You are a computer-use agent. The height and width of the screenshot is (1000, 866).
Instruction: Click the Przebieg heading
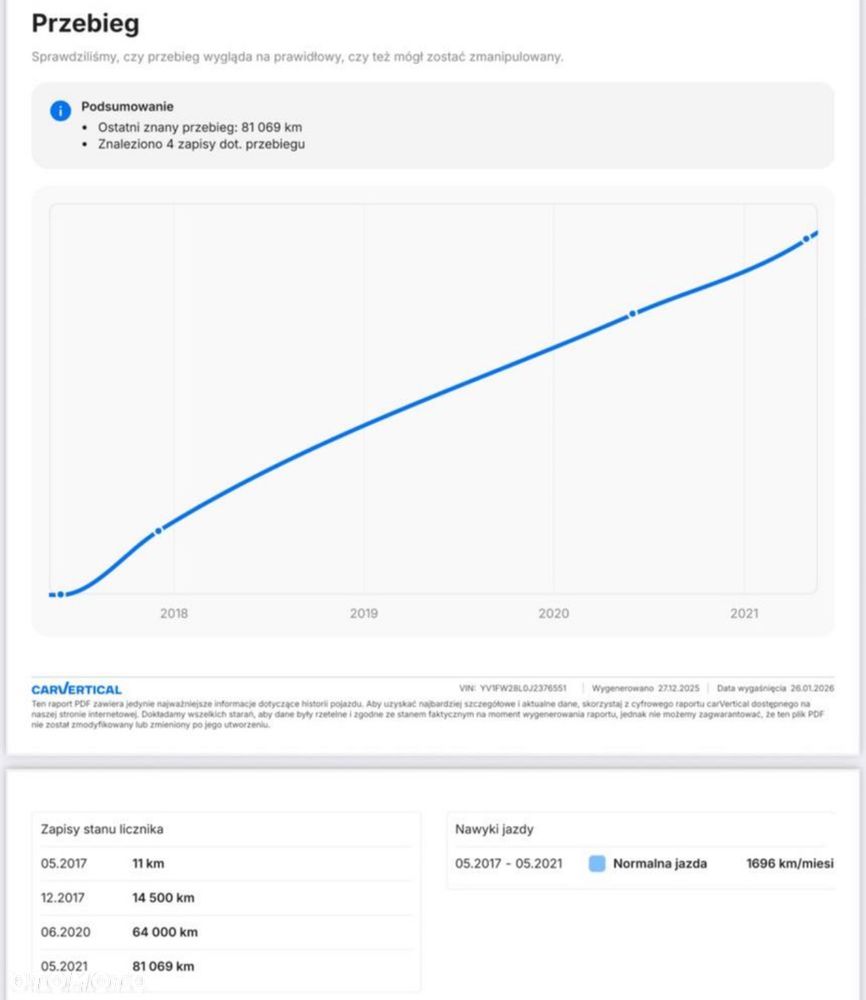click(x=86, y=23)
